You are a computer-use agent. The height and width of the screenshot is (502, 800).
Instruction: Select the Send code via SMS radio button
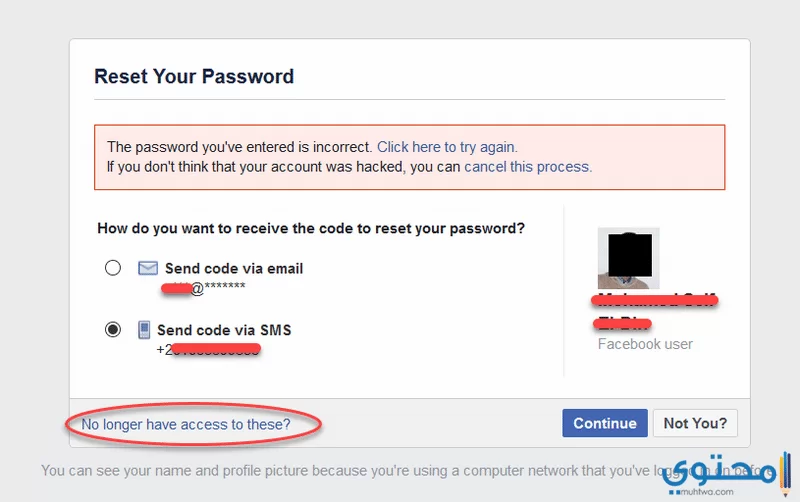click(113, 330)
